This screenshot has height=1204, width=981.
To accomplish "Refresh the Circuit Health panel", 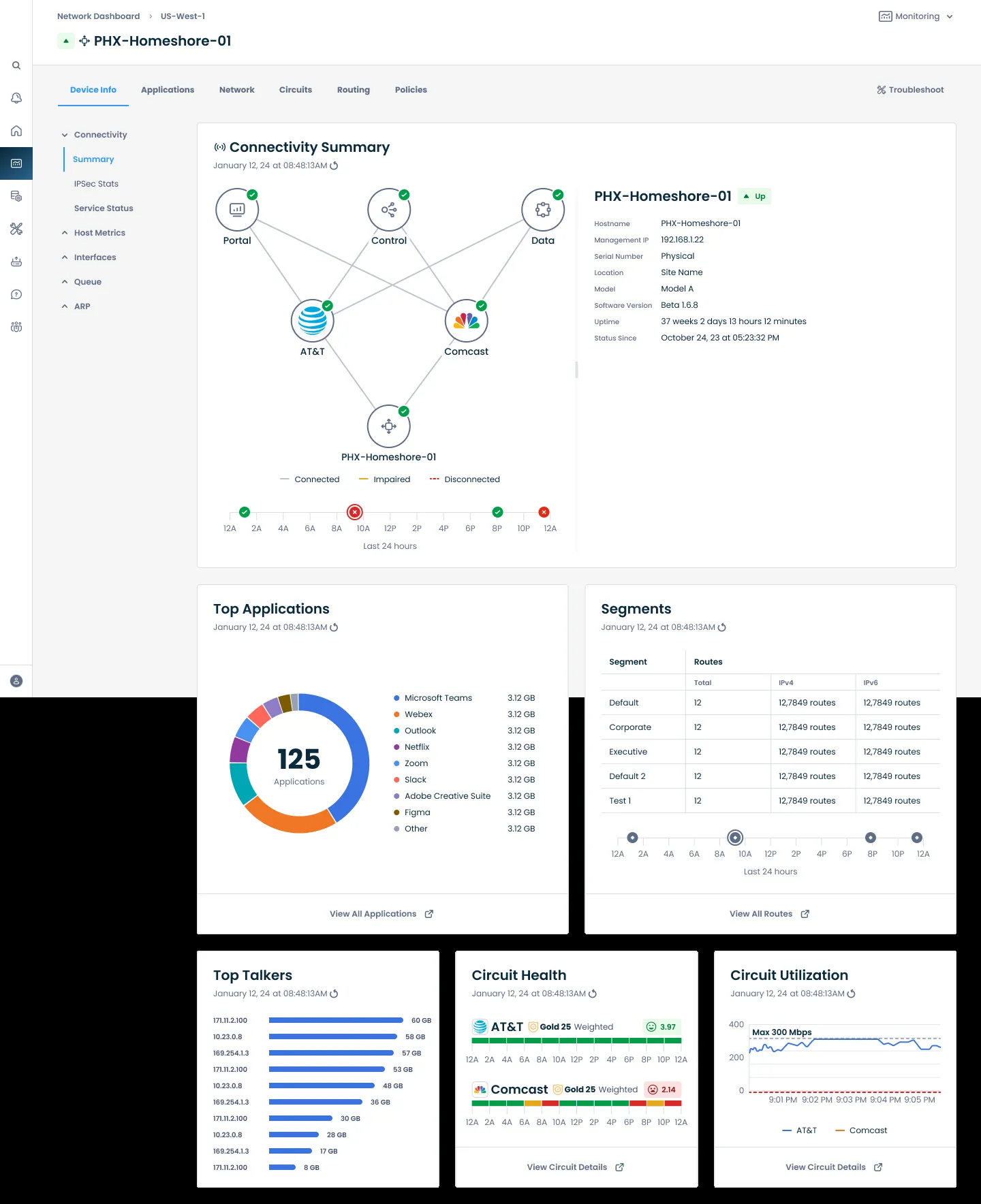I will point(593,994).
